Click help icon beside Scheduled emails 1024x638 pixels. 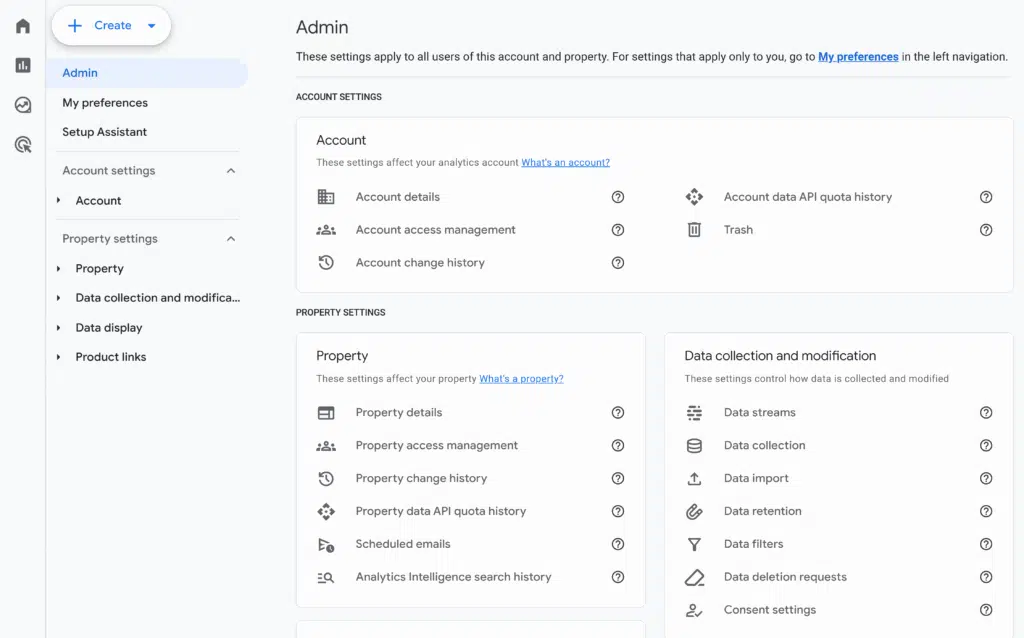point(618,544)
